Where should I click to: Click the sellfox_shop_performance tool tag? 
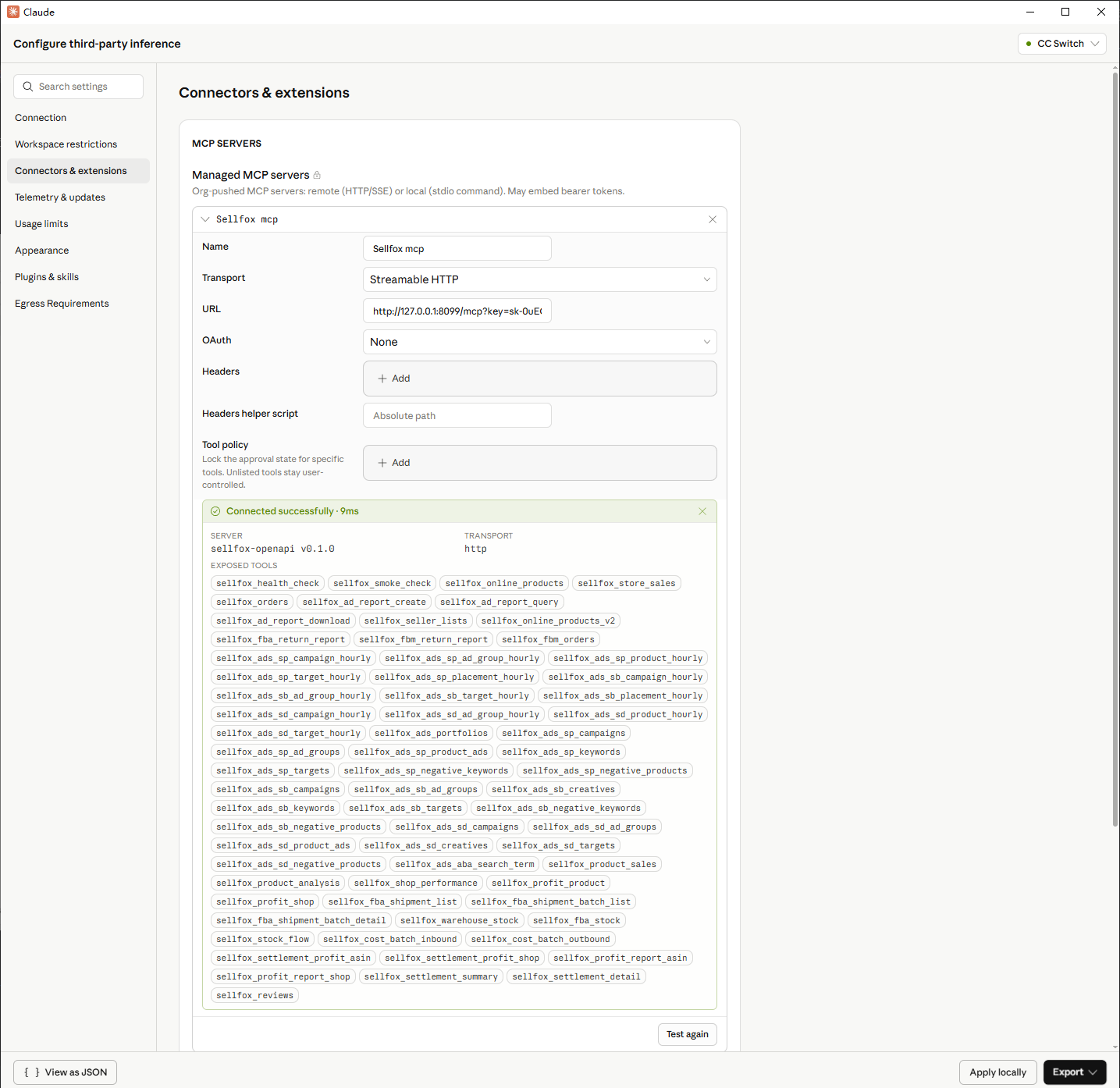(x=416, y=883)
